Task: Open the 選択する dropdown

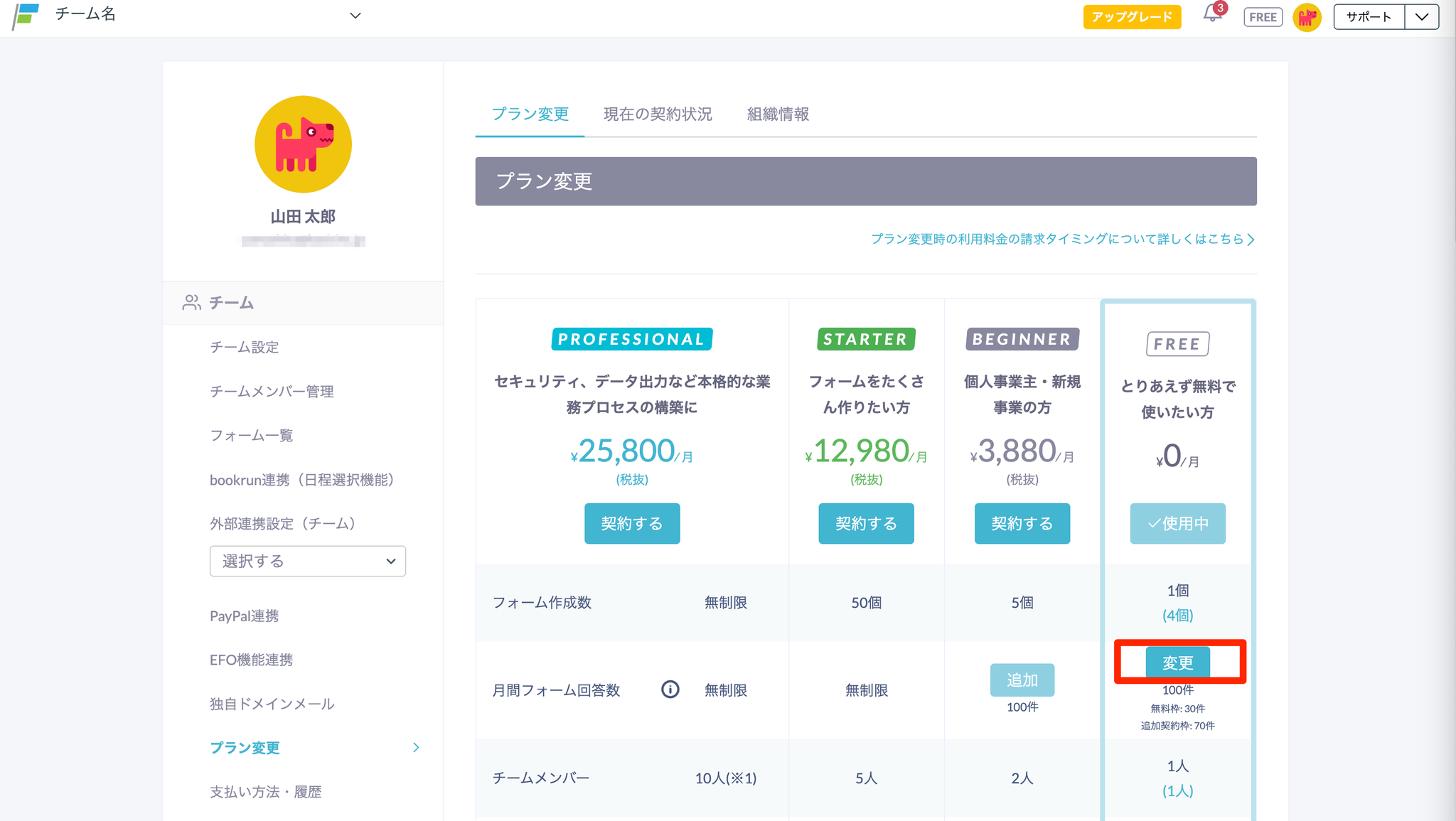Action: pyautogui.click(x=307, y=561)
